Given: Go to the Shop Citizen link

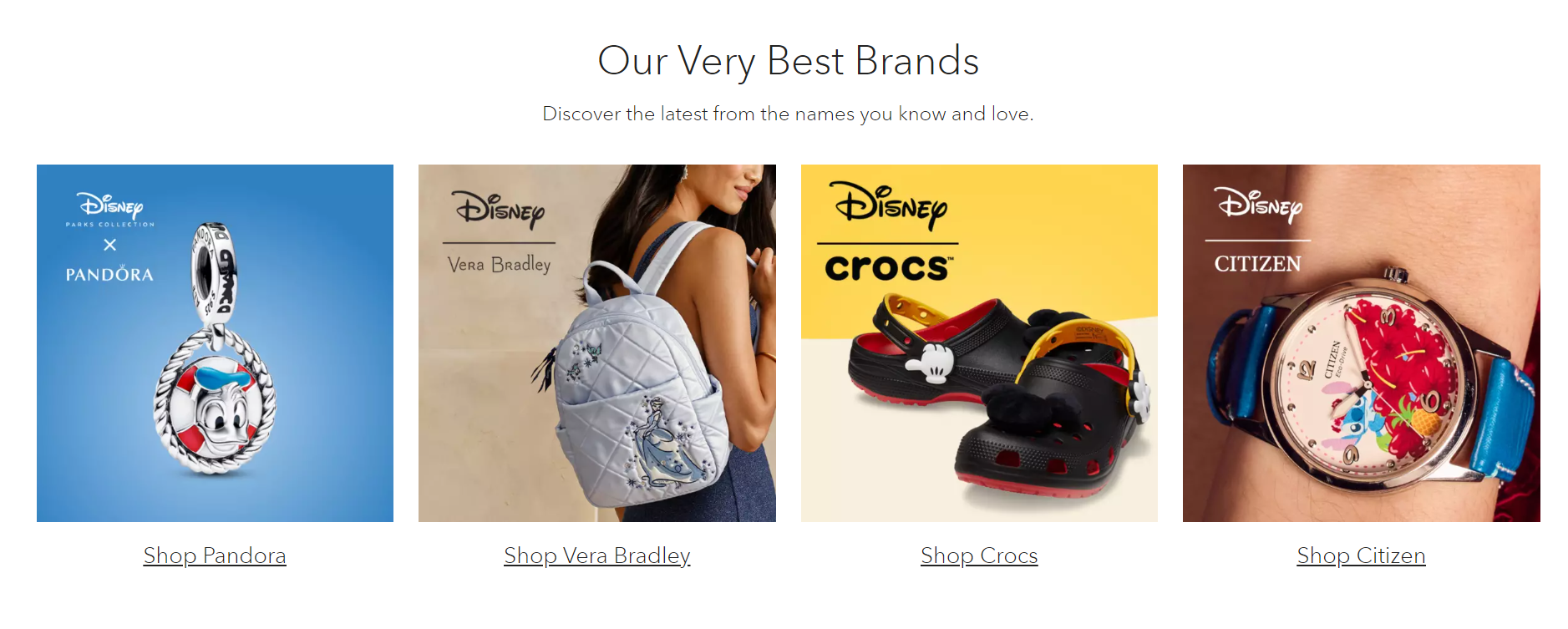Looking at the screenshot, I should pos(1361,555).
